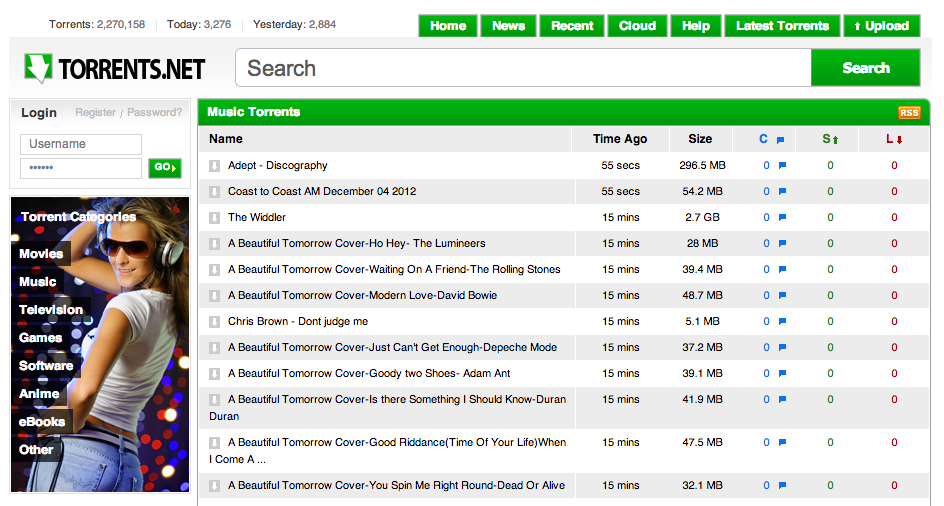Click comment flag for Adept - Discography
This screenshot has width=944, height=506.
tap(782, 166)
